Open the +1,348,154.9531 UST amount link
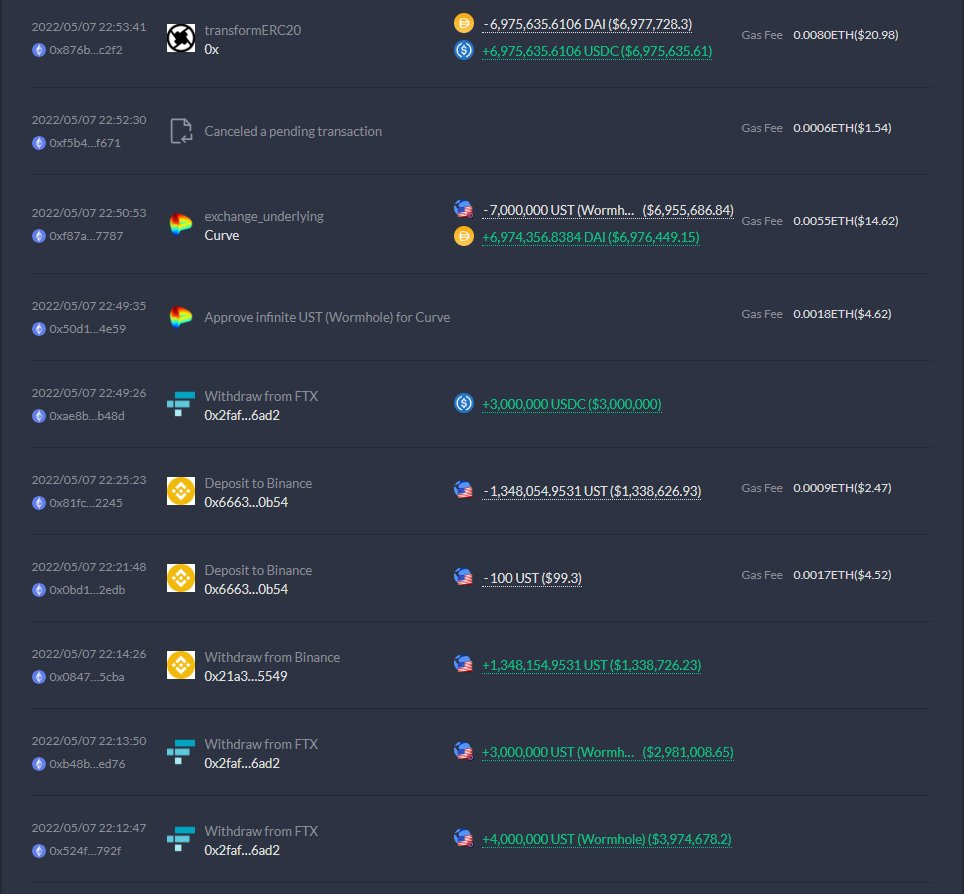The width and height of the screenshot is (964, 894). (x=591, y=665)
